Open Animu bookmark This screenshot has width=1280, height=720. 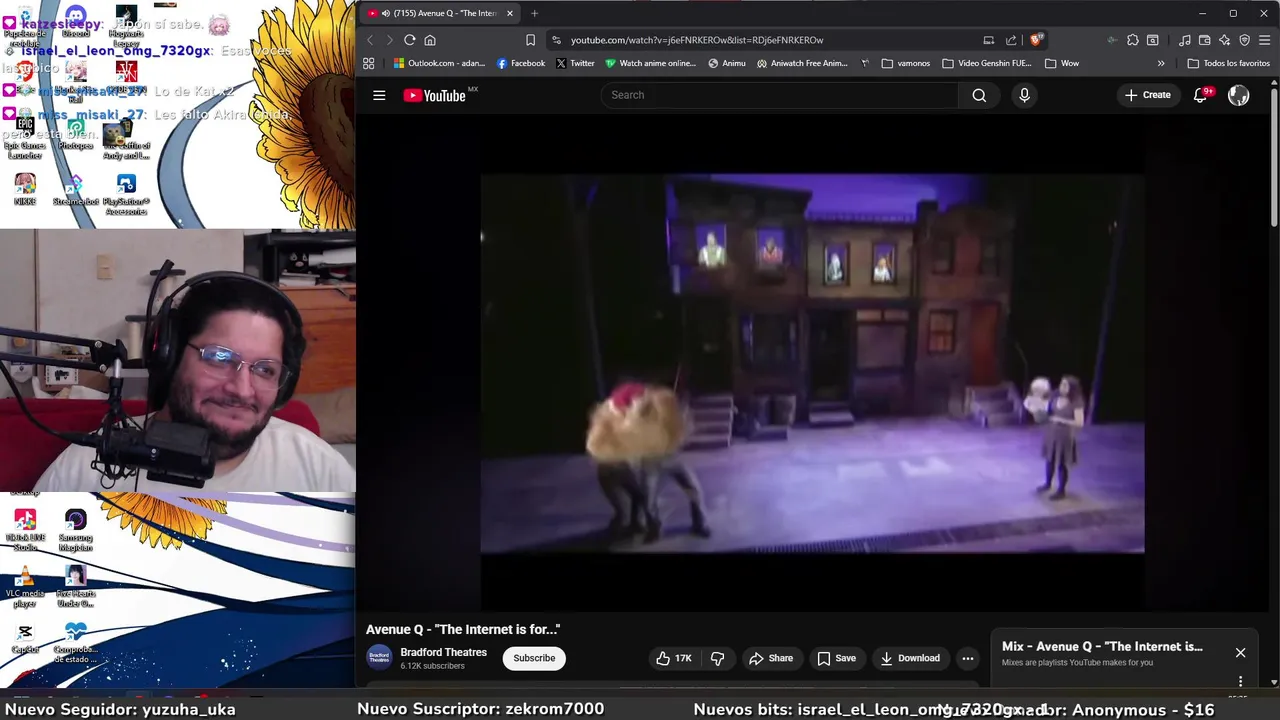click(727, 63)
